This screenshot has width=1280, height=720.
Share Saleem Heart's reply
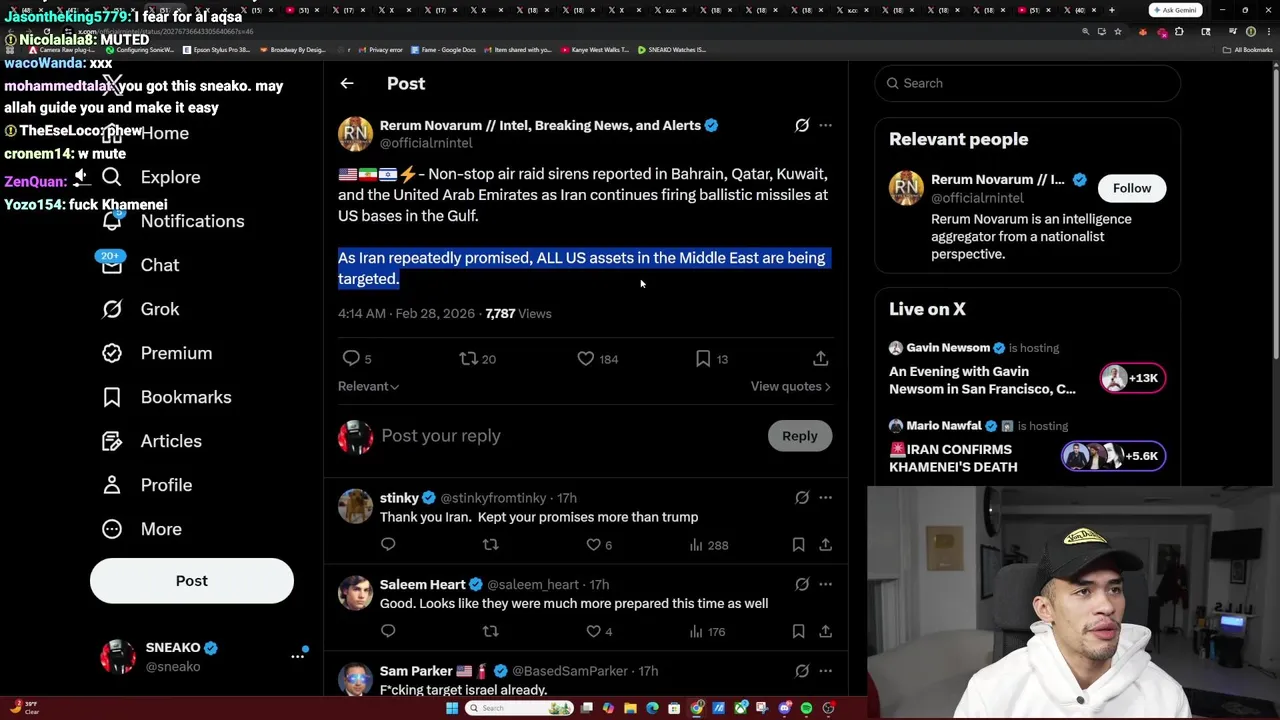coord(825,631)
